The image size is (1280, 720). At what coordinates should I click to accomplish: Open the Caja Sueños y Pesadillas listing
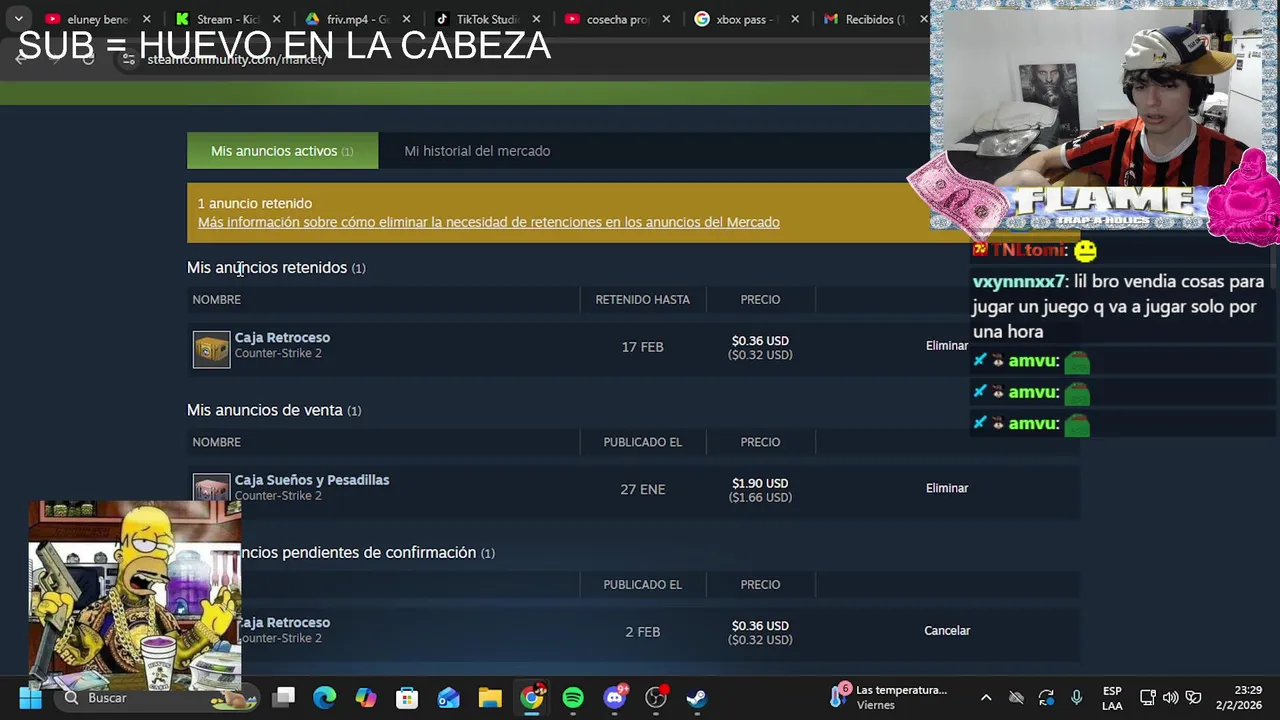click(311, 480)
